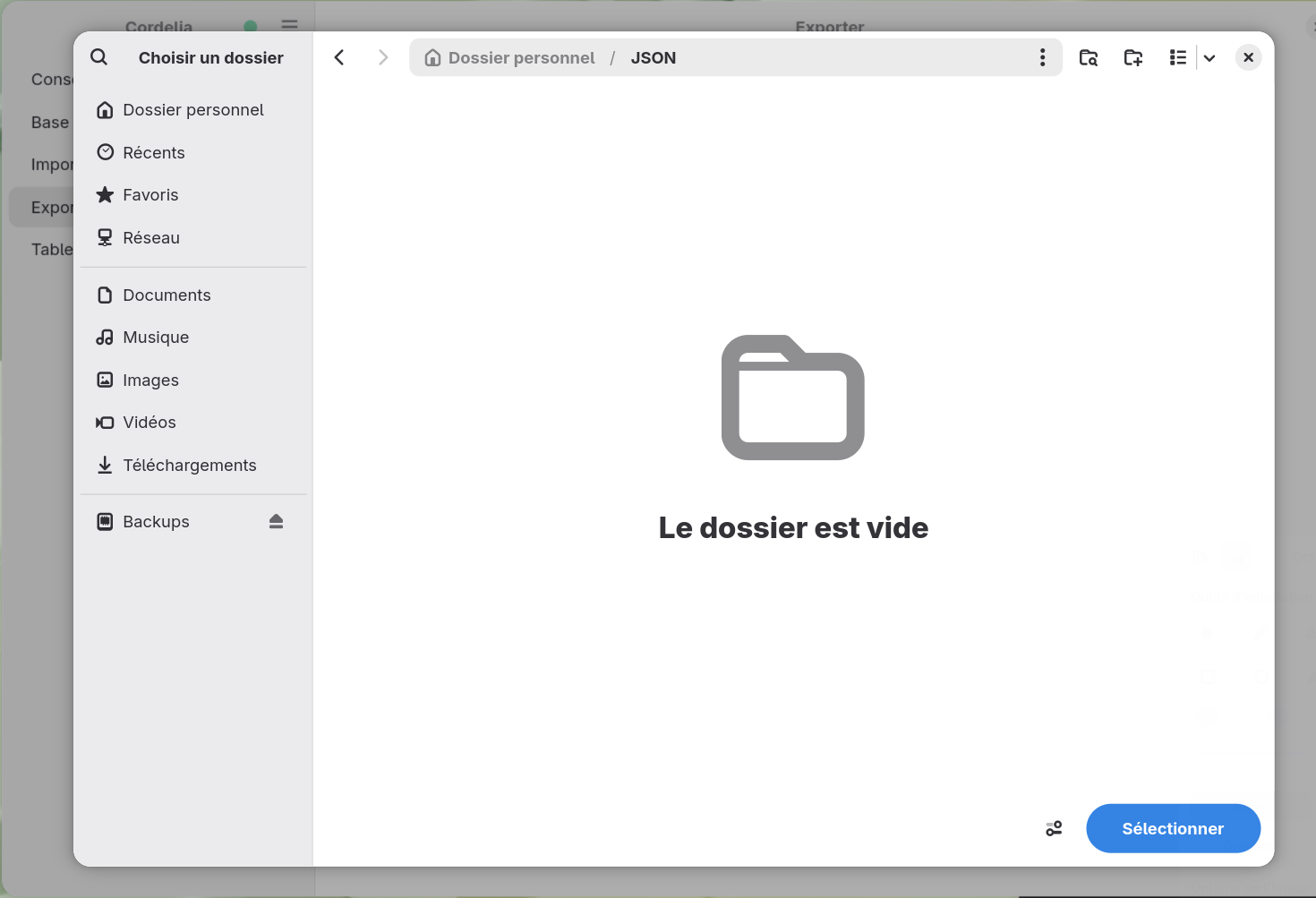Open Réseau in the sidebar
Viewport: 1316px width, 898px height.
pos(193,238)
